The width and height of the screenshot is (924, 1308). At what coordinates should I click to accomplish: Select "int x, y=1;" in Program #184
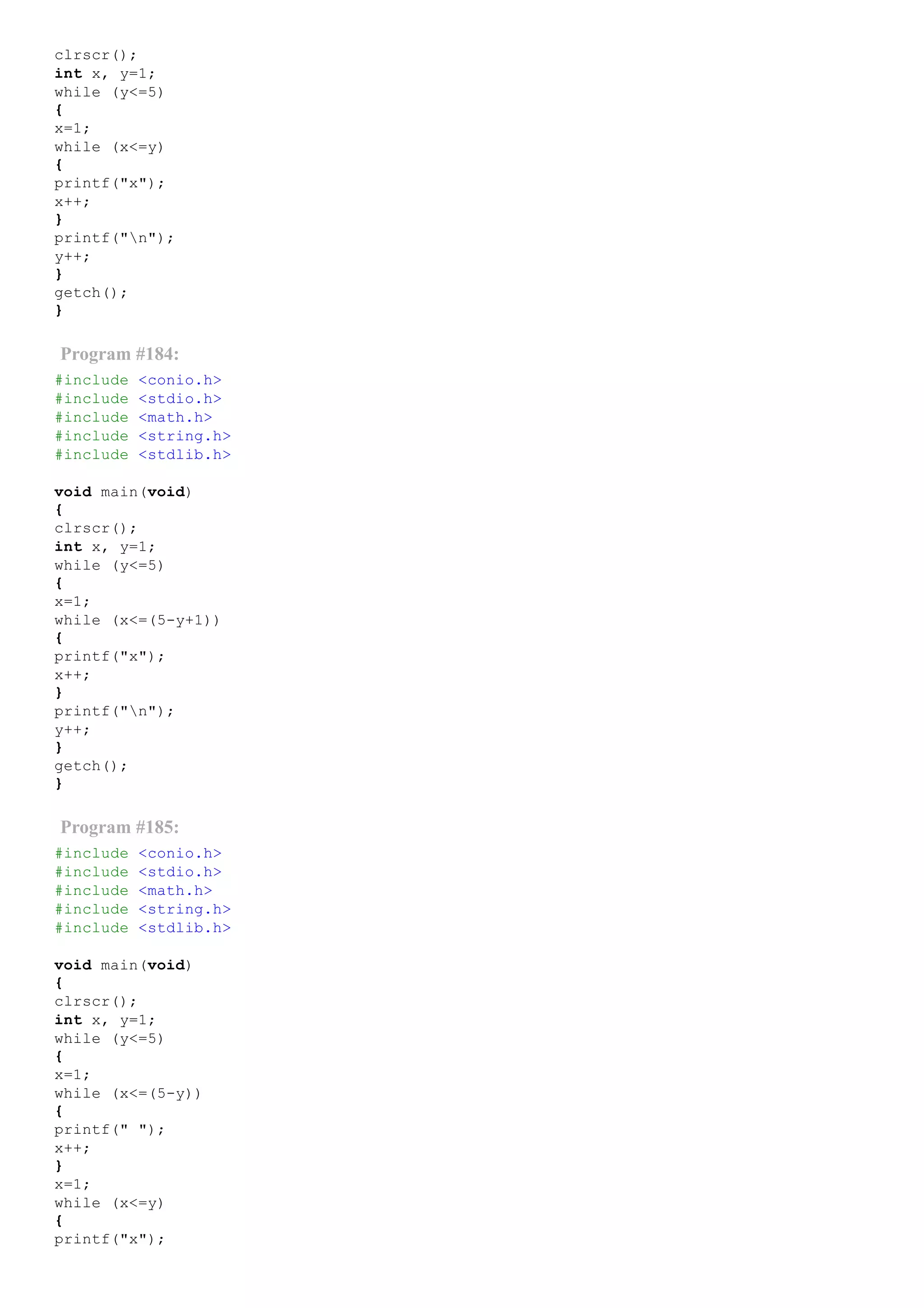tap(105, 547)
